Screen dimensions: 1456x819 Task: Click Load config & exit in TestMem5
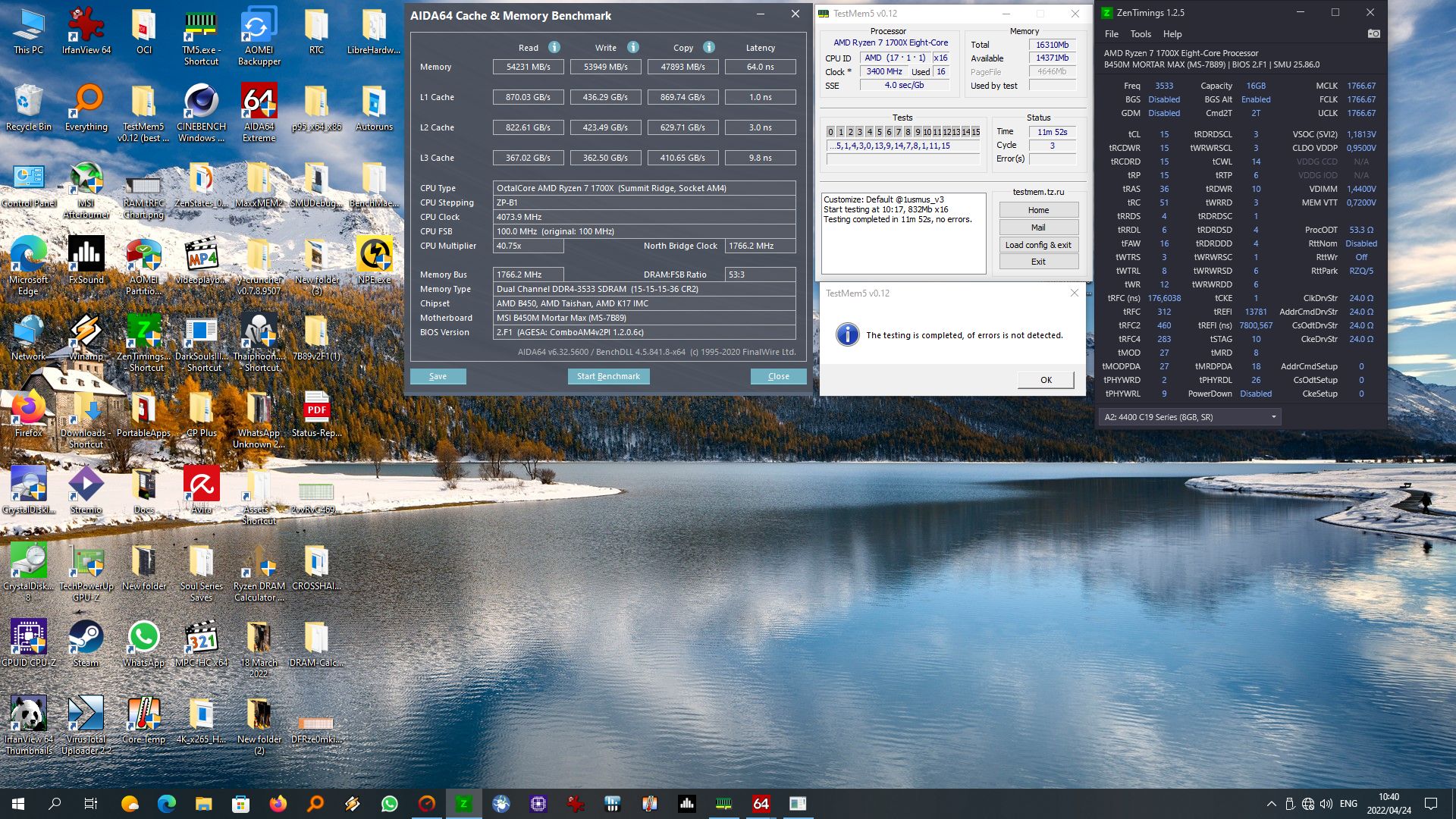click(x=1038, y=245)
